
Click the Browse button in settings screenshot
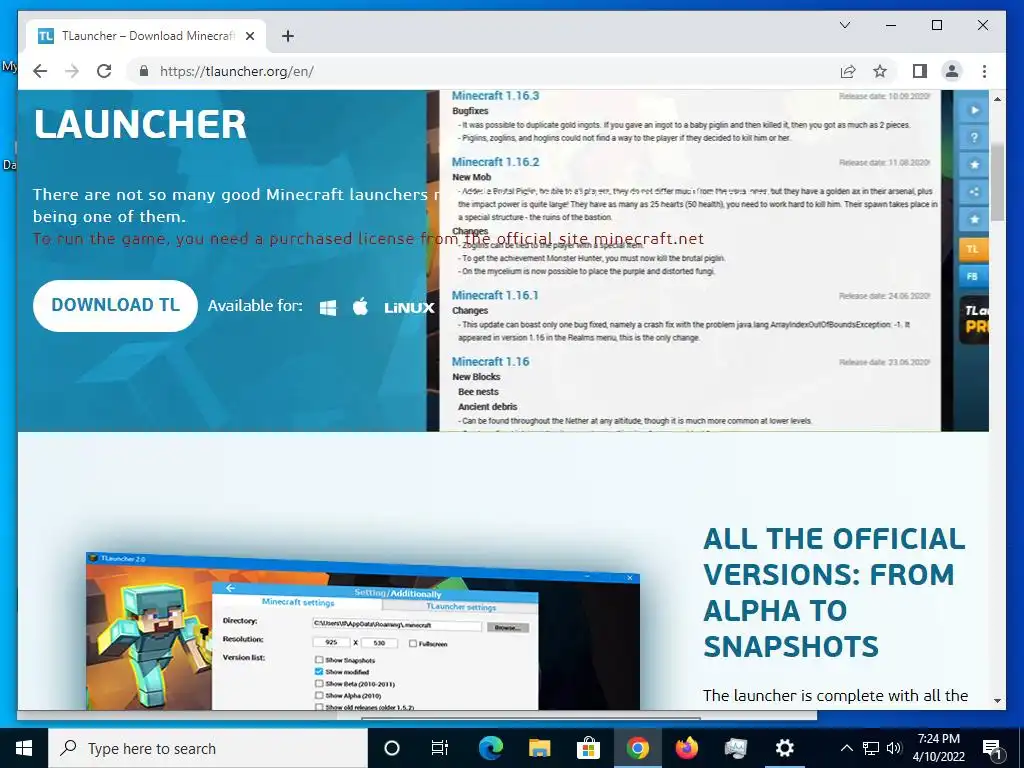tap(507, 628)
